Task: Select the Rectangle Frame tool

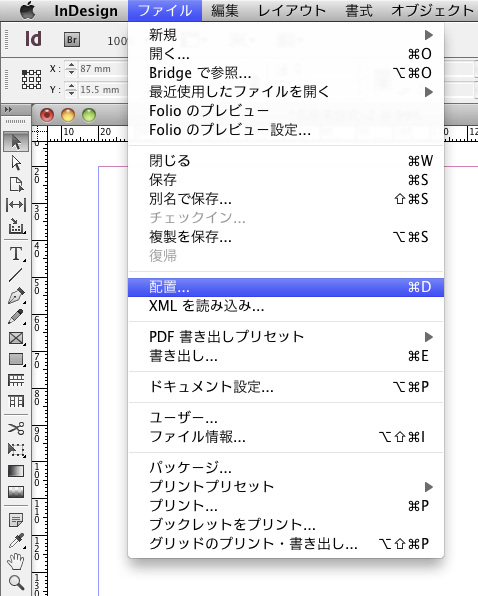Action: 16,338
